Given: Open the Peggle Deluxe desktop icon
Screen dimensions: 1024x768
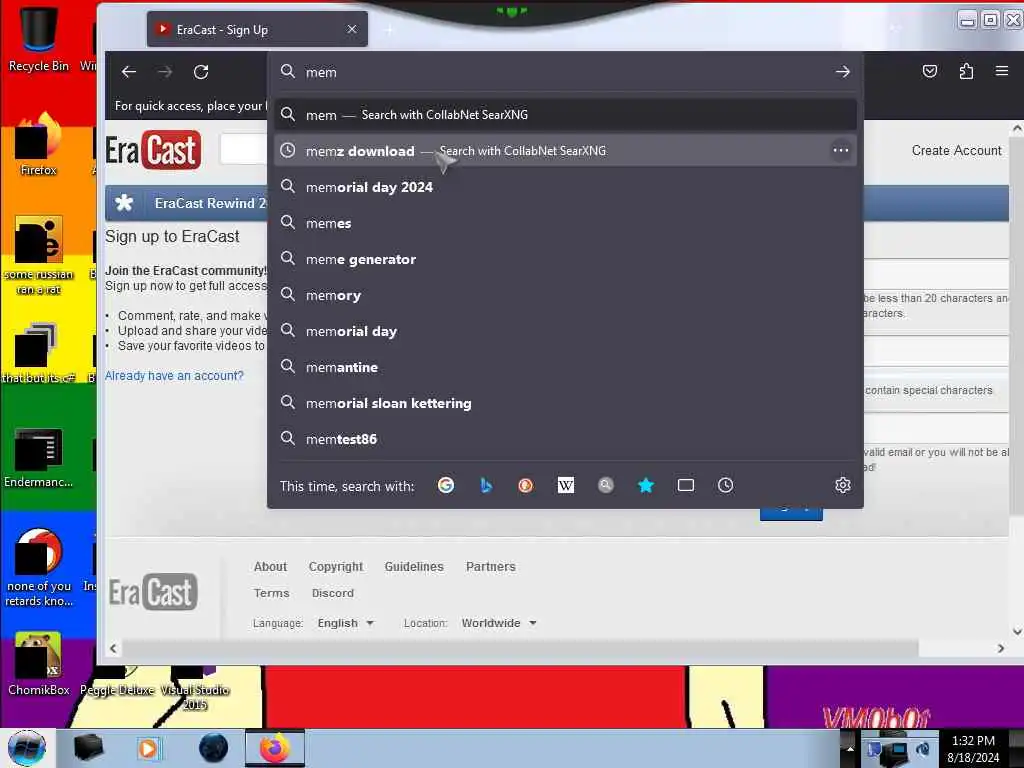Looking at the screenshot, I should [x=118, y=680].
